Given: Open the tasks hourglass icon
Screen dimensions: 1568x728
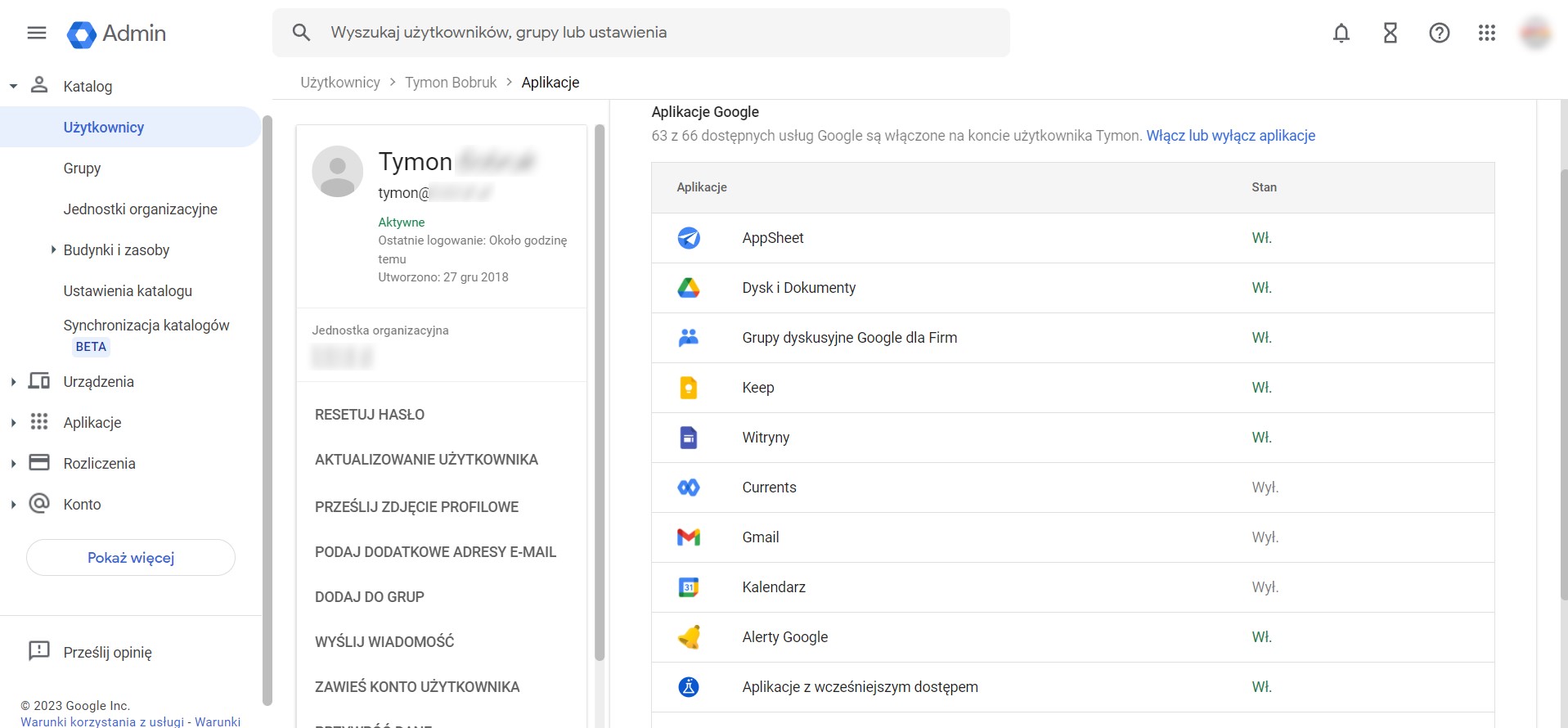Looking at the screenshot, I should pyautogui.click(x=1391, y=33).
